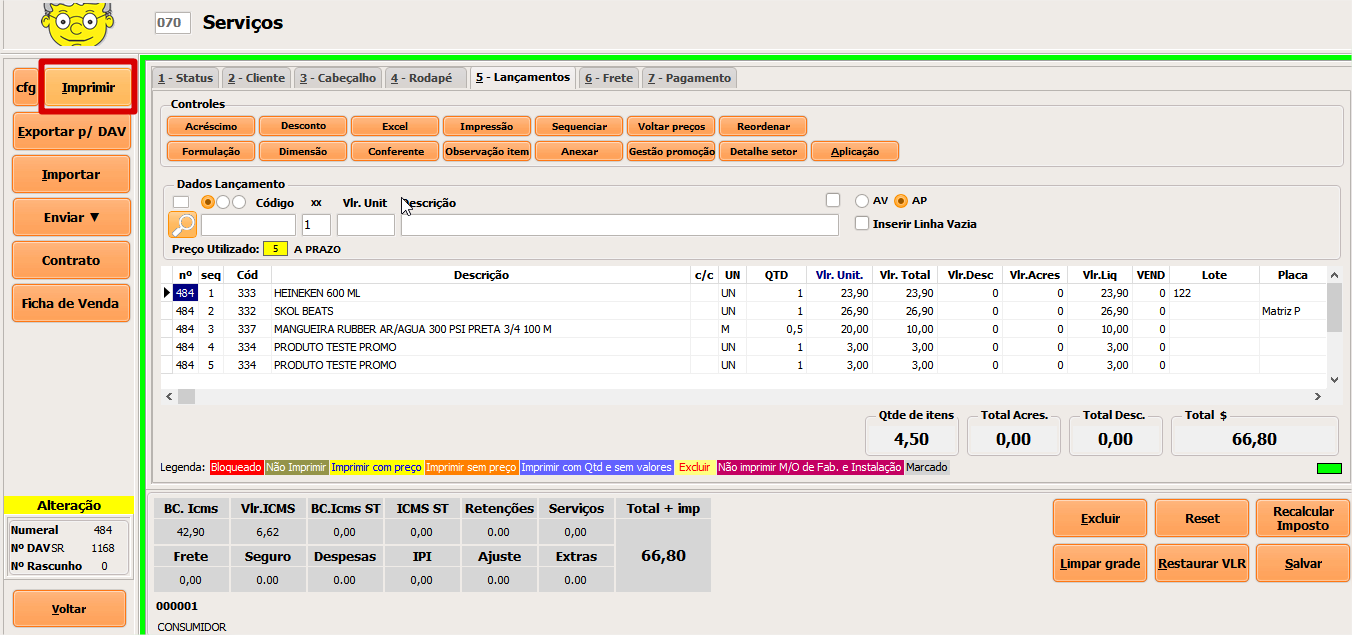Enable the Inserir Linha Vazia checkbox
The image size is (1352, 635).
click(862, 224)
